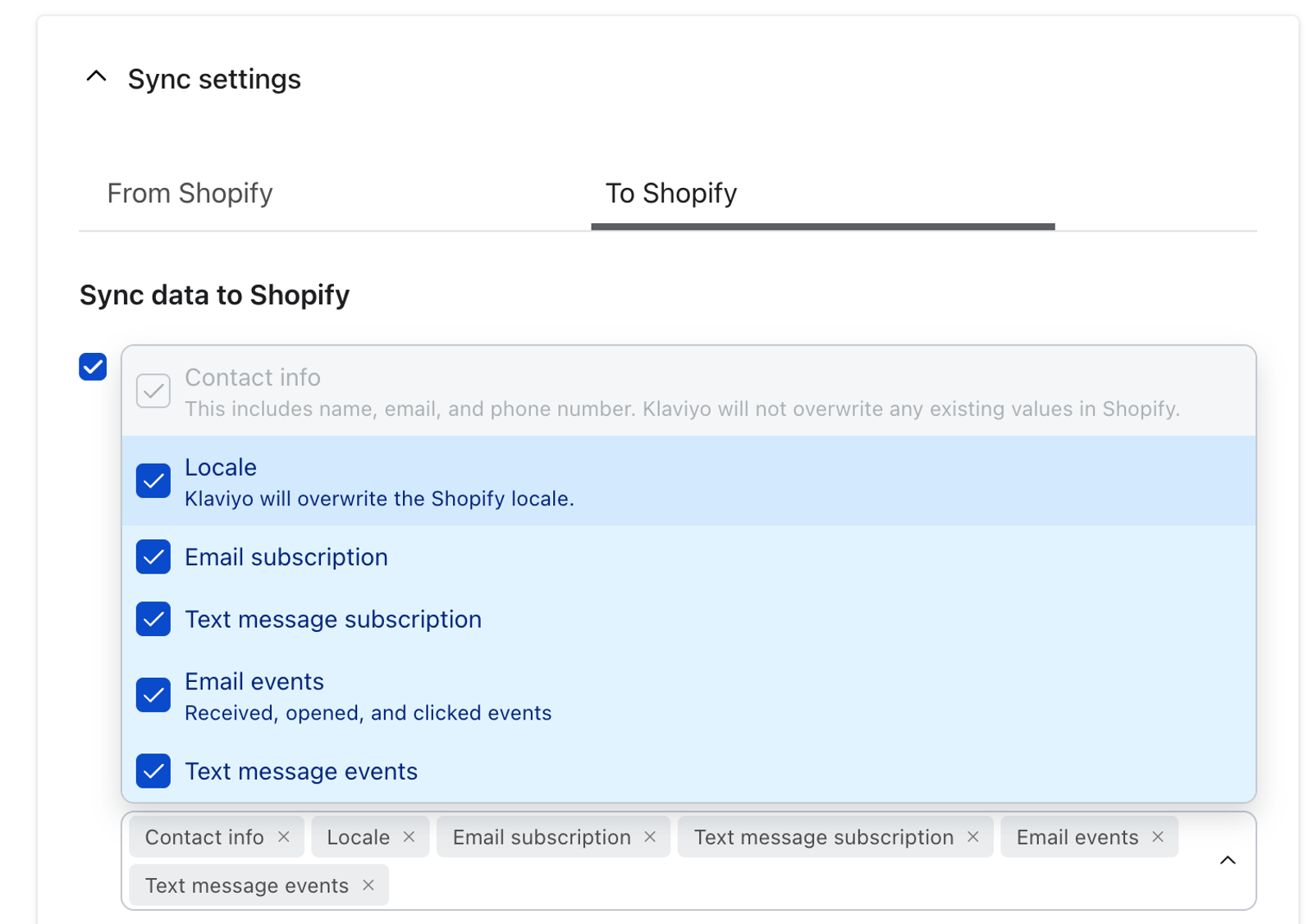Click the Email events tag label
Viewport: 1313px width, 924px height.
pos(1077,837)
